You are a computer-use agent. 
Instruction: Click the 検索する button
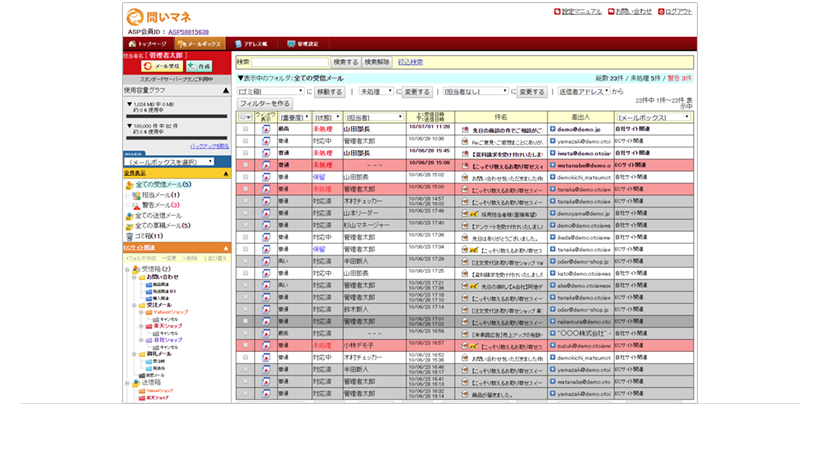click(x=346, y=62)
